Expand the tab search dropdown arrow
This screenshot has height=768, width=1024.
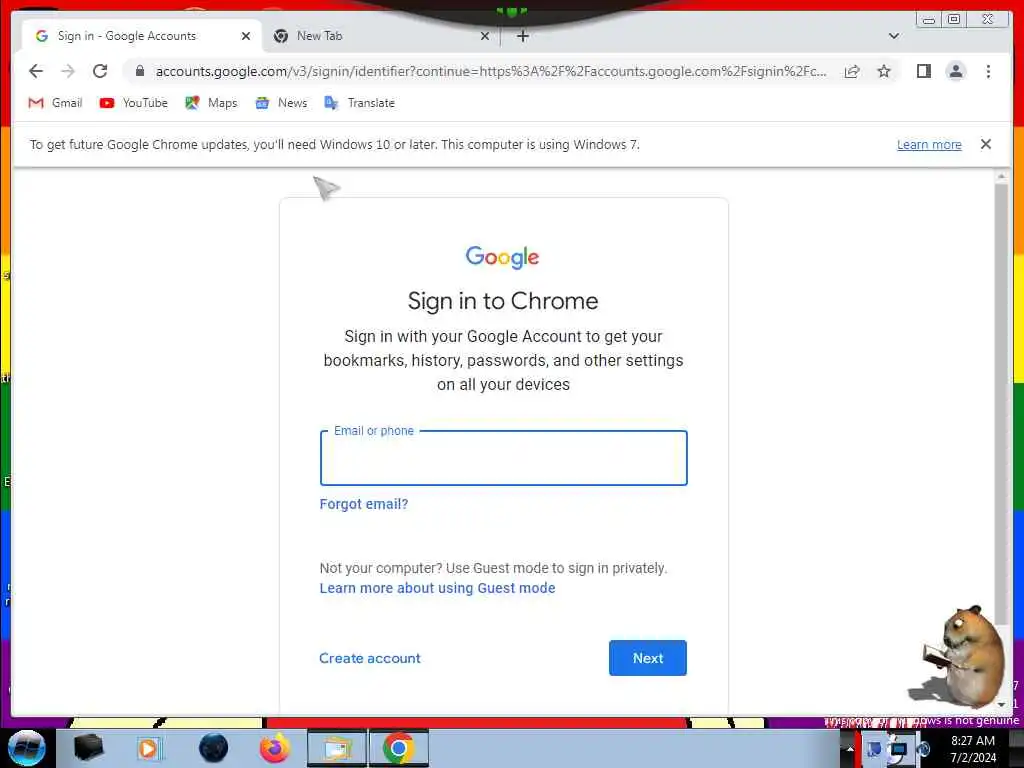pyautogui.click(x=893, y=36)
